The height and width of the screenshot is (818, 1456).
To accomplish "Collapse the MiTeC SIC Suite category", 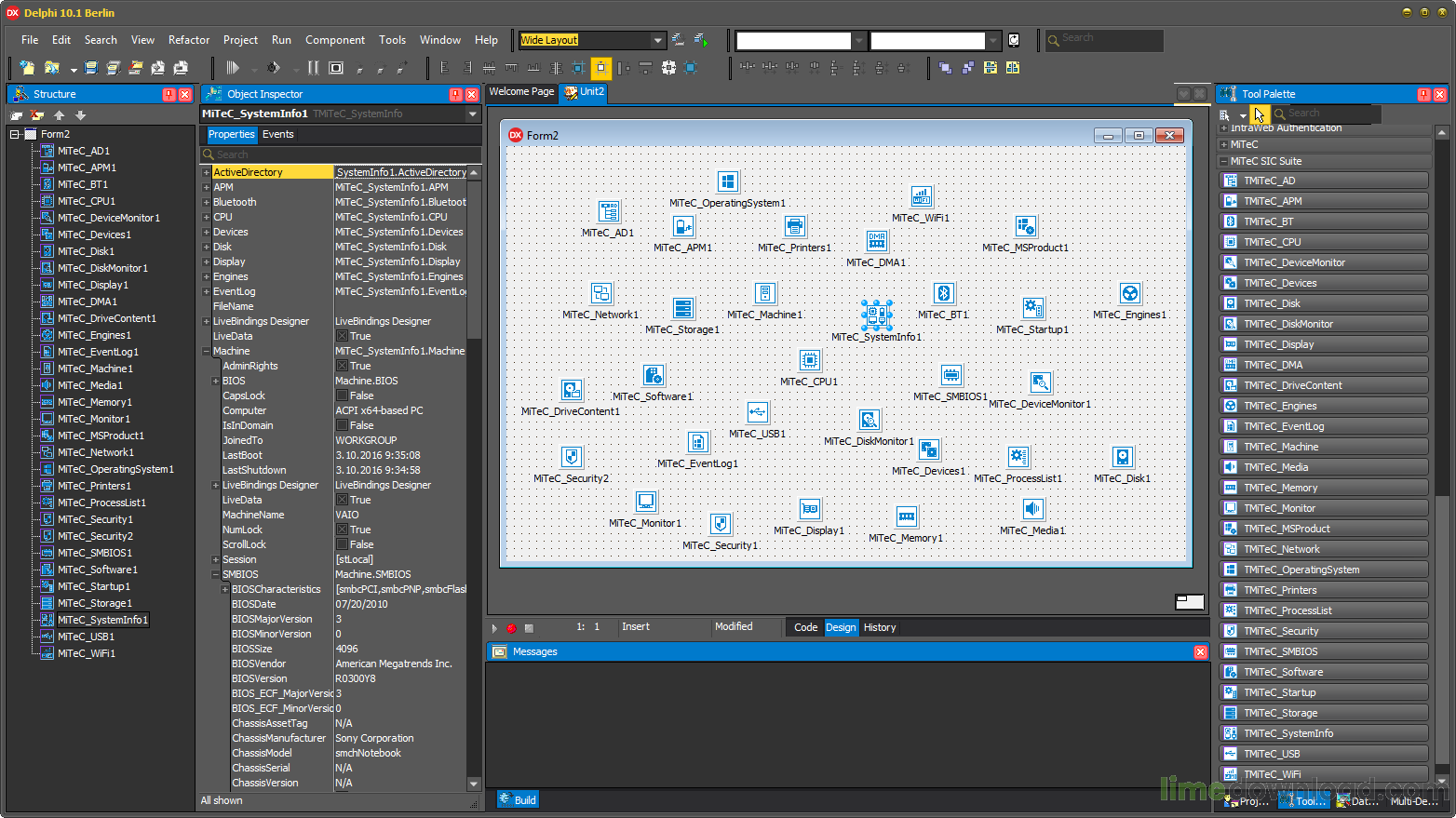I will (1224, 161).
